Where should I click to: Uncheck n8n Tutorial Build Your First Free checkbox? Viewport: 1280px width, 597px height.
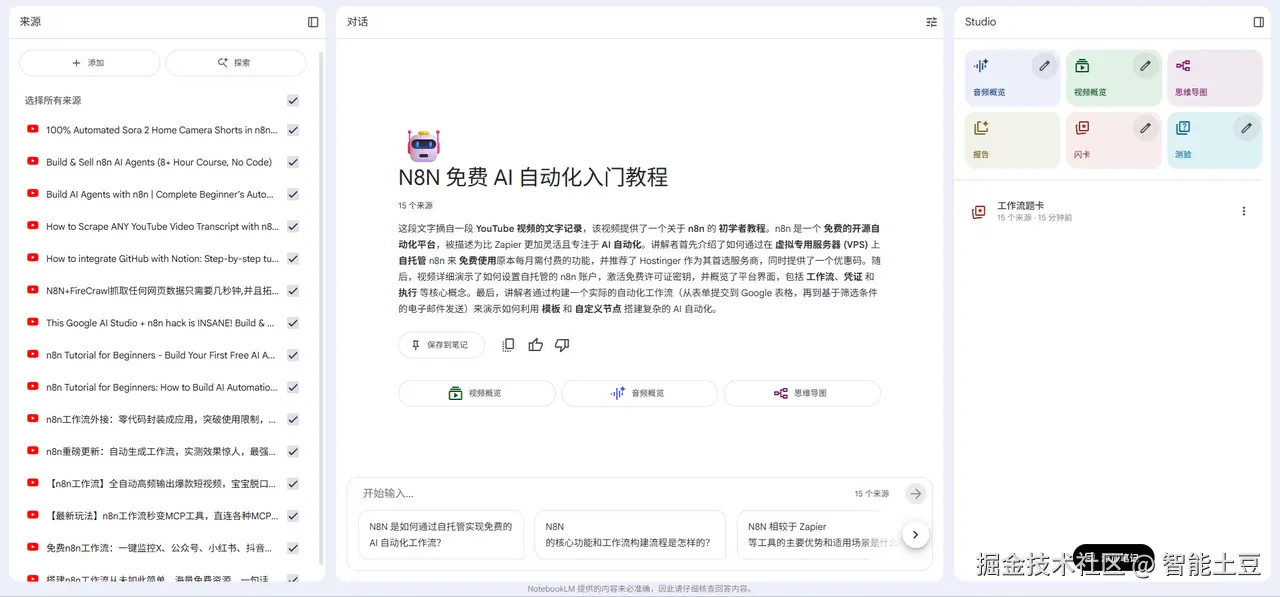coord(293,355)
